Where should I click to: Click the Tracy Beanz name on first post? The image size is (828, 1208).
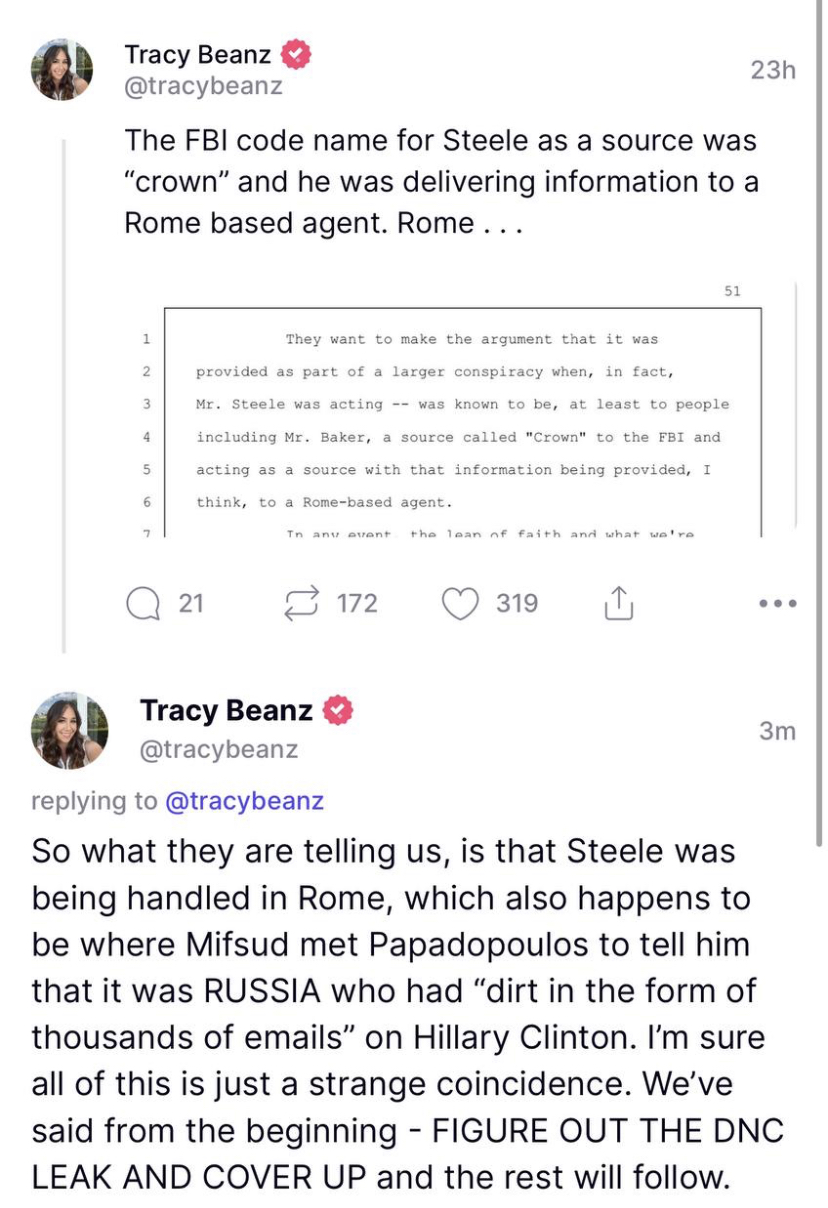pos(197,53)
